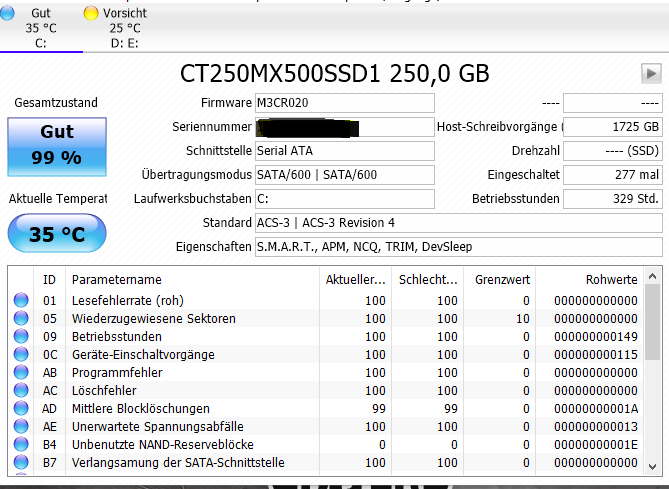Click status icon for Unbenutzte NAND-Reserveblöcke

tap(21, 444)
